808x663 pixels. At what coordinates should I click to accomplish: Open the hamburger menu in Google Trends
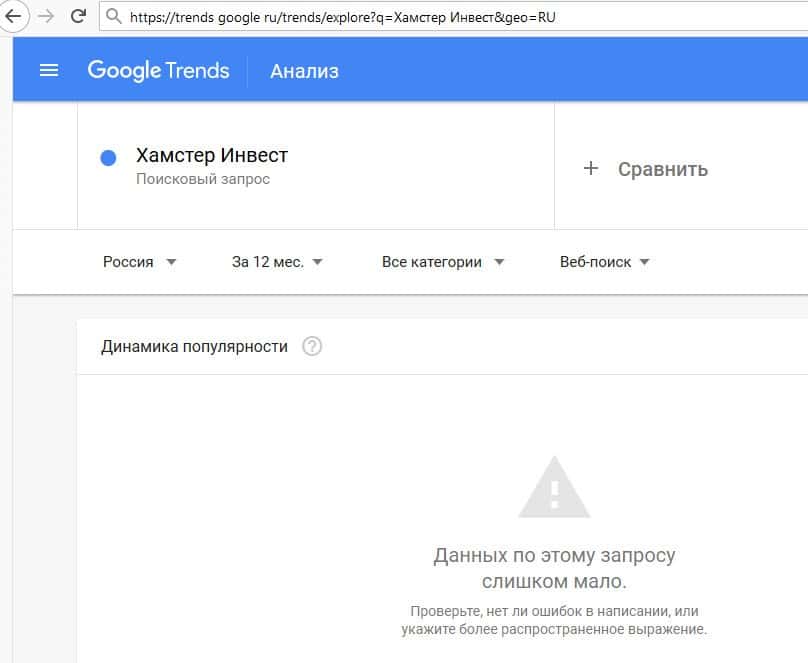pos(49,70)
